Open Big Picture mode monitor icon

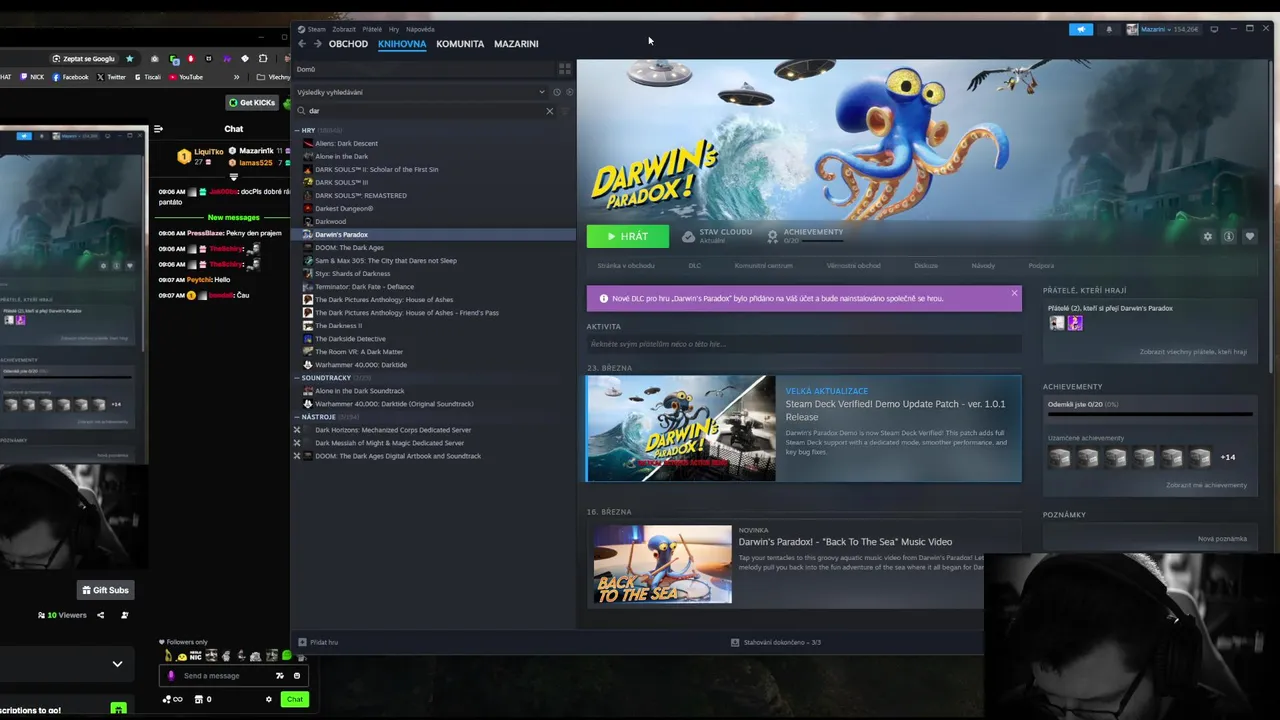pyautogui.click(x=1214, y=29)
